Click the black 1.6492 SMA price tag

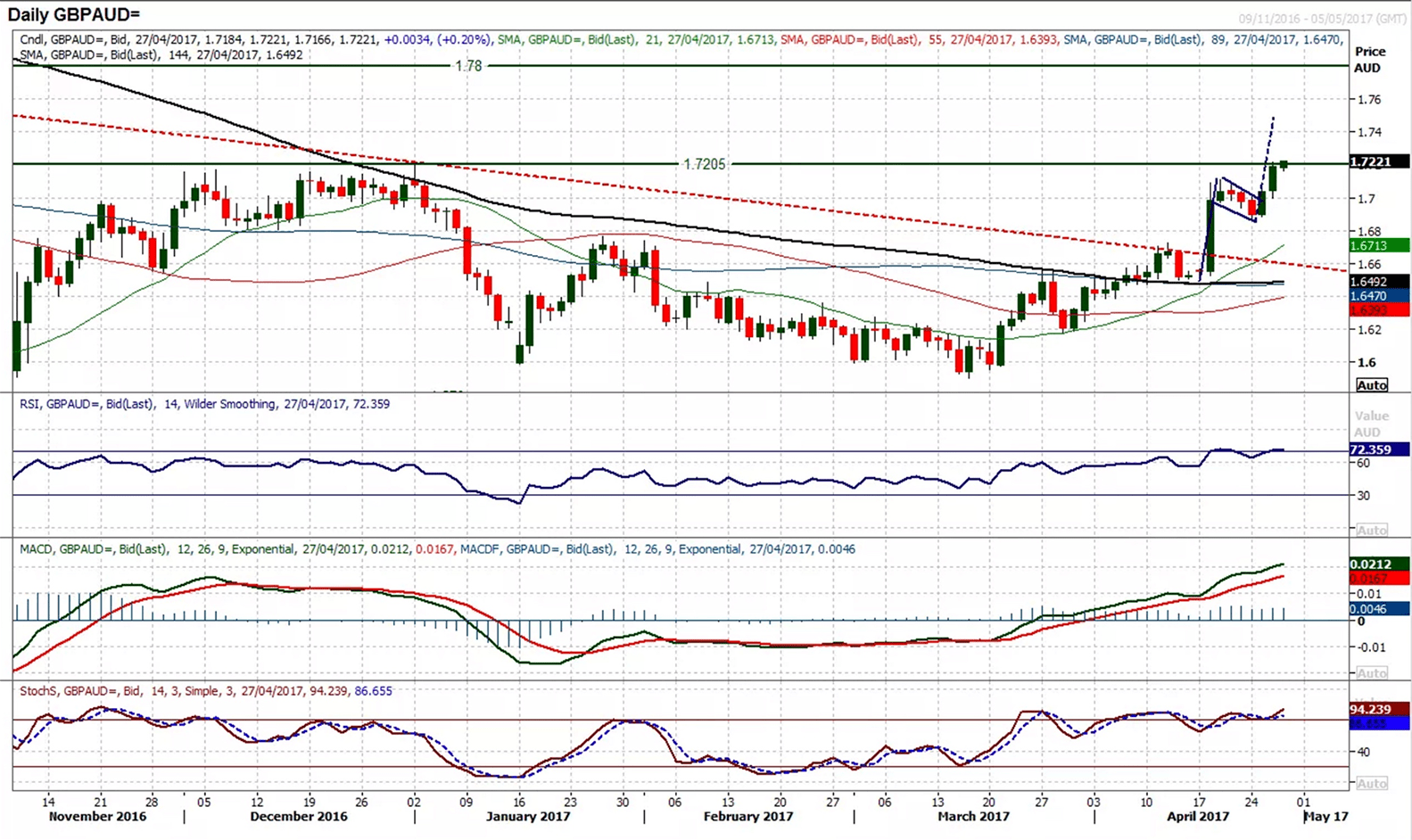click(x=1378, y=282)
